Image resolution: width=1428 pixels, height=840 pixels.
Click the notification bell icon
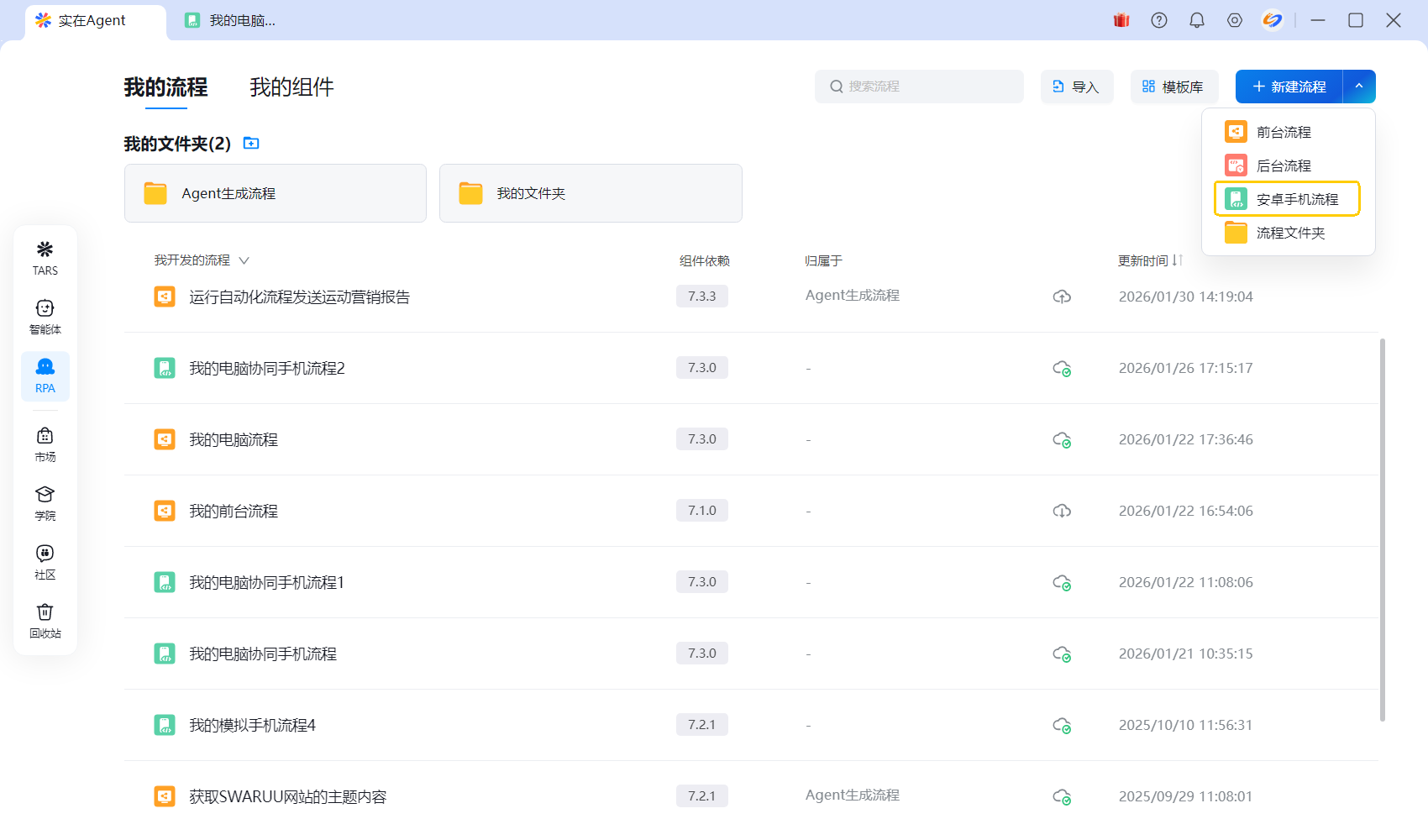(1197, 20)
